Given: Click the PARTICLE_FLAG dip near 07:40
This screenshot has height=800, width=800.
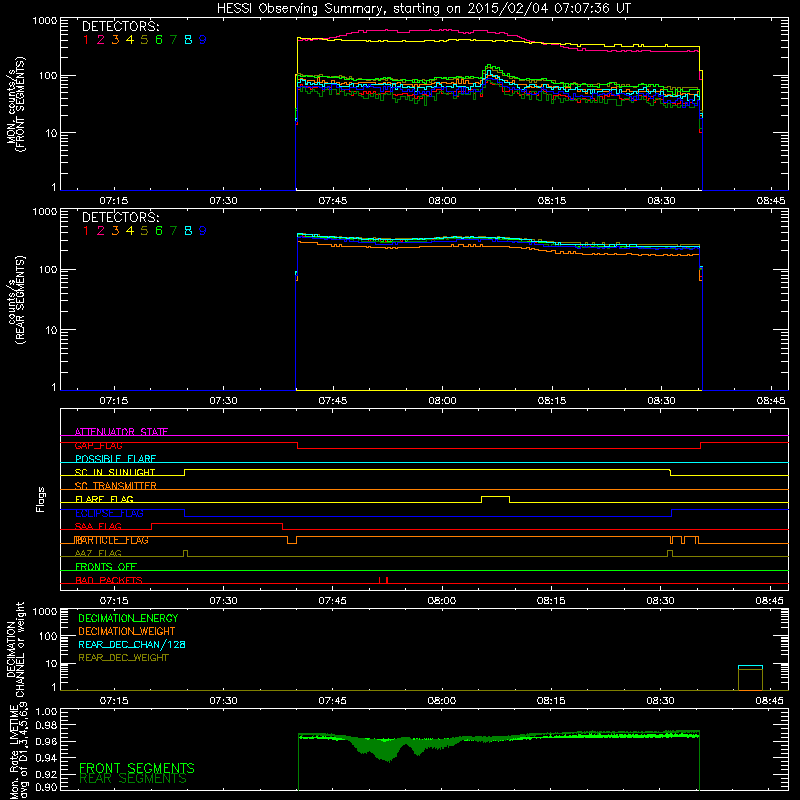Looking at the screenshot, I should pos(292,540).
